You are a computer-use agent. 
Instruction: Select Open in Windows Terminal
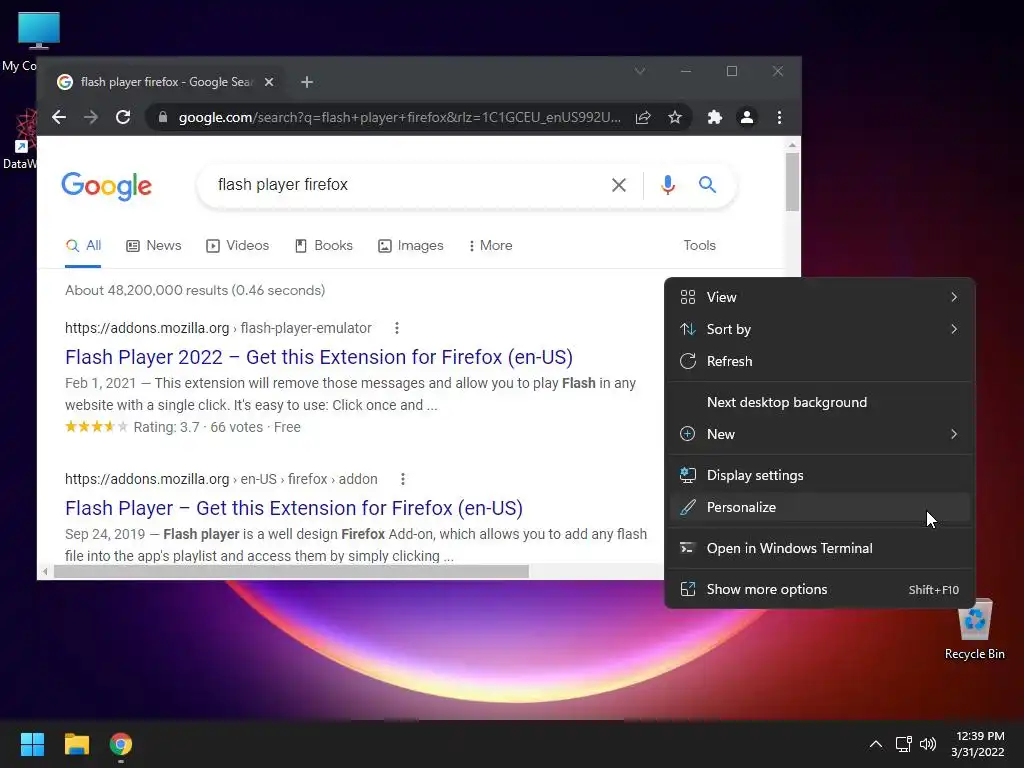tap(820, 549)
